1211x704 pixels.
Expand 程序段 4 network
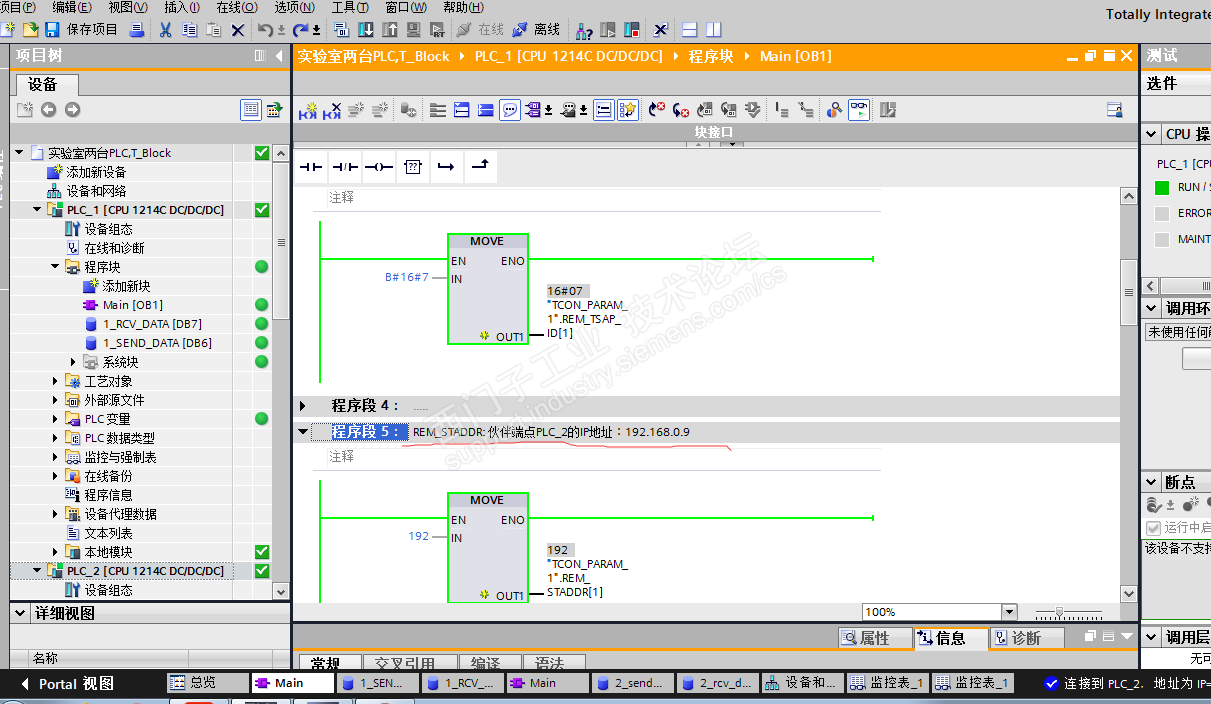pos(303,406)
